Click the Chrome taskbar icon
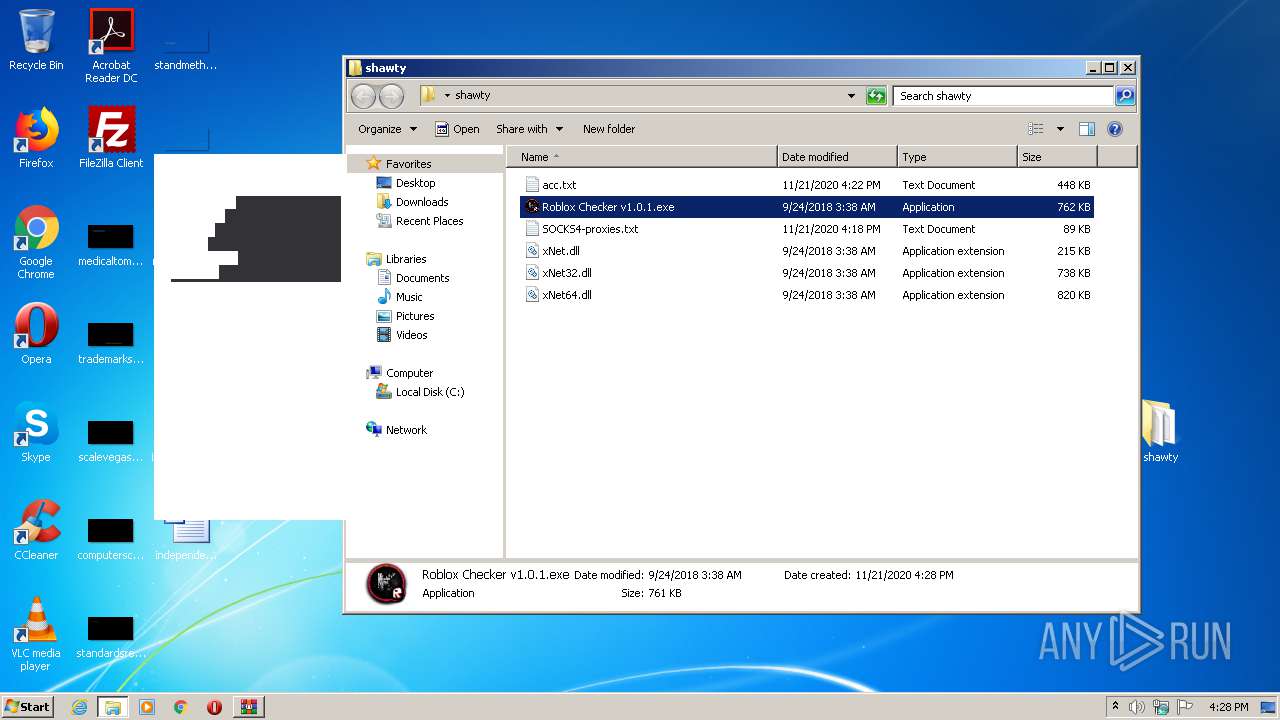Viewport: 1280px width, 720px height. click(x=181, y=707)
